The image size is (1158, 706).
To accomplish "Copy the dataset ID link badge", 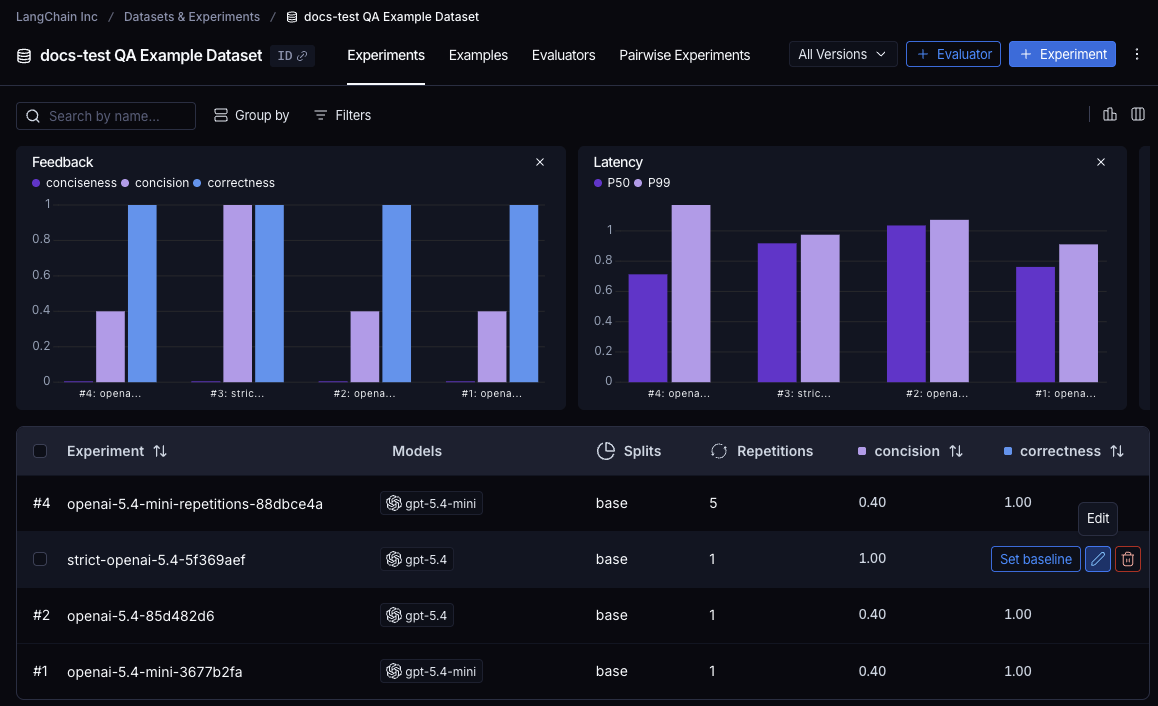I will pyautogui.click(x=292, y=56).
